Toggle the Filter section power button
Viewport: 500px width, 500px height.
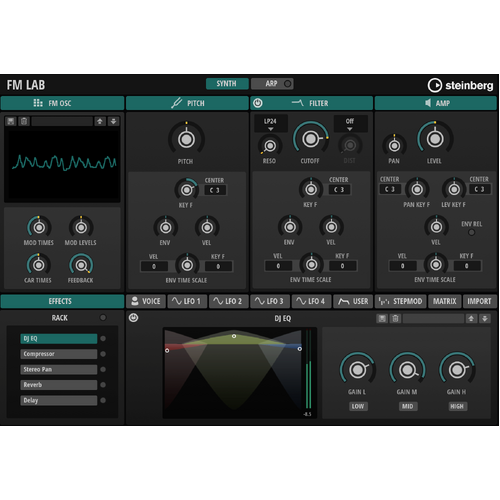pyautogui.click(x=258, y=103)
